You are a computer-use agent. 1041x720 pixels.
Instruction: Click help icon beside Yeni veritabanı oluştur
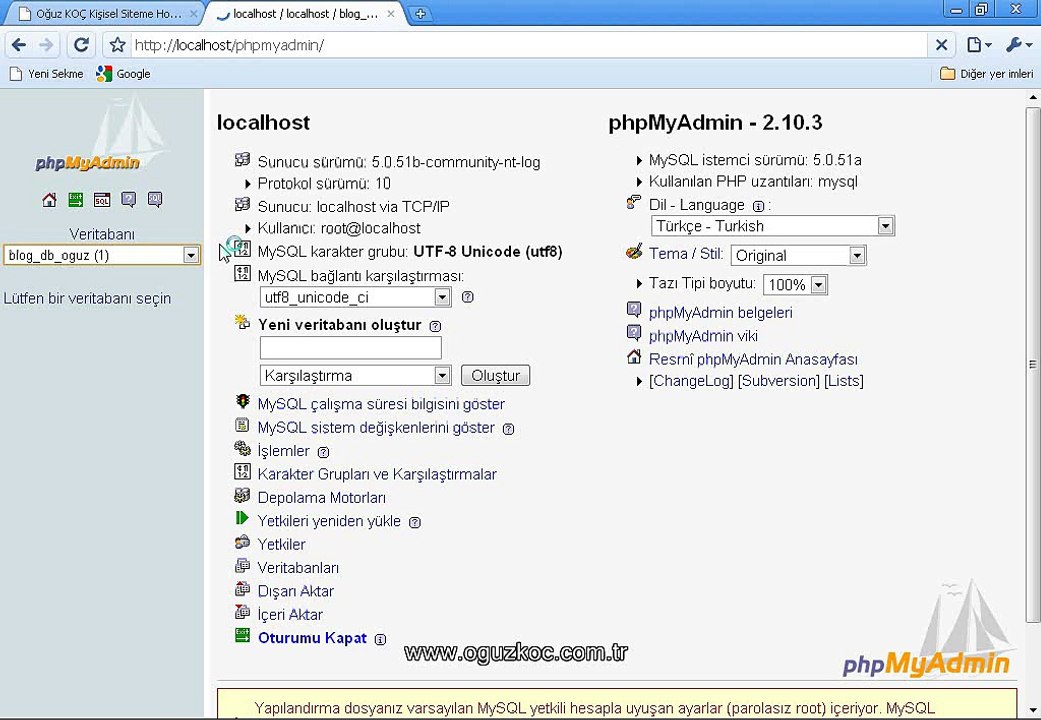(x=436, y=326)
